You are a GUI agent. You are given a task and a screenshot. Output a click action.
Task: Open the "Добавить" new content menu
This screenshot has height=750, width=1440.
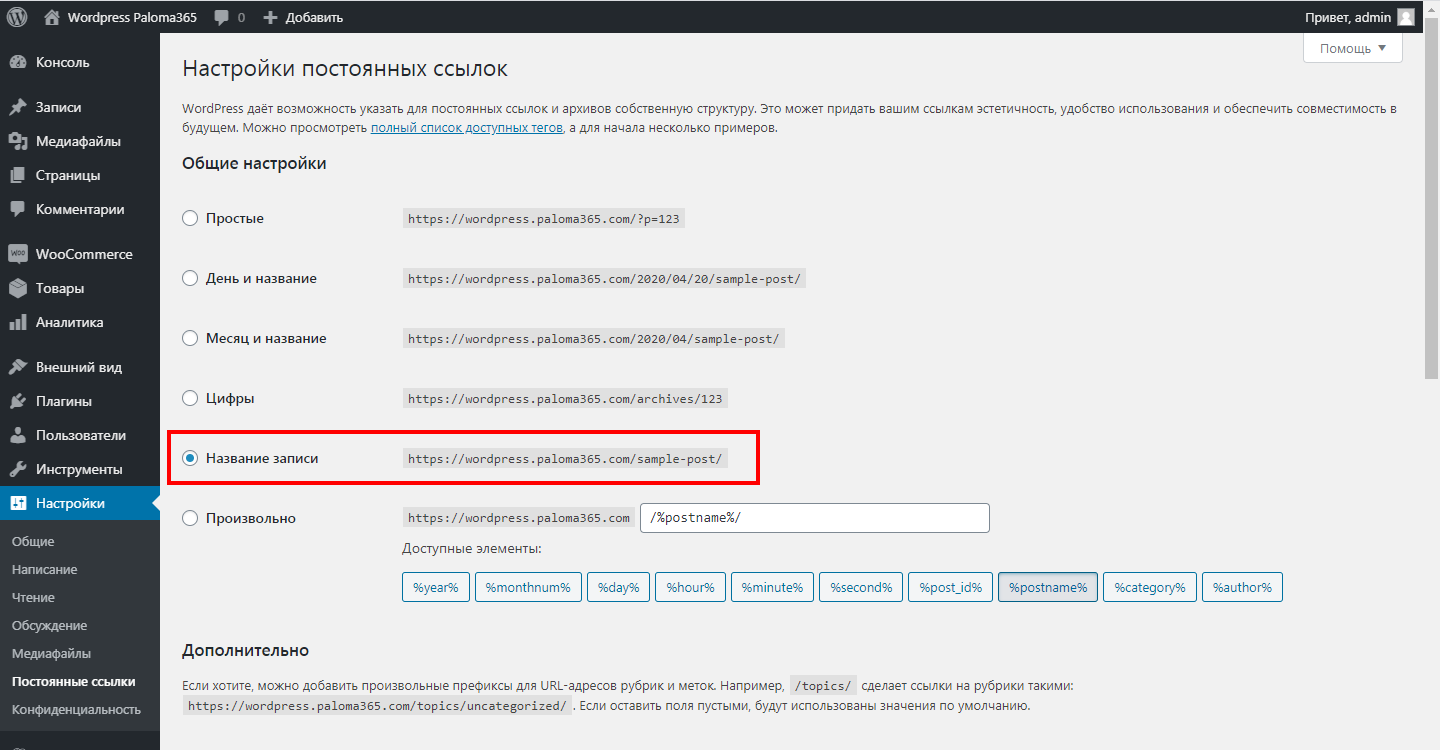[303, 17]
